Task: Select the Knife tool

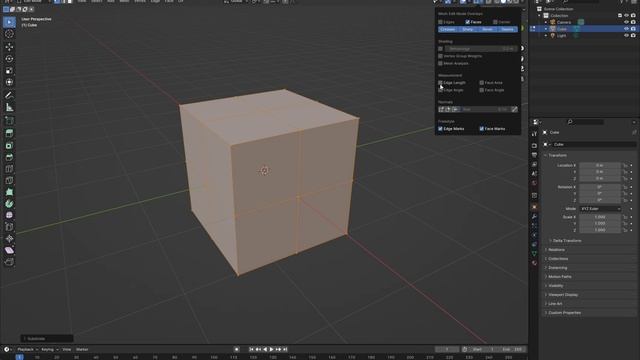Action: coord(9,180)
